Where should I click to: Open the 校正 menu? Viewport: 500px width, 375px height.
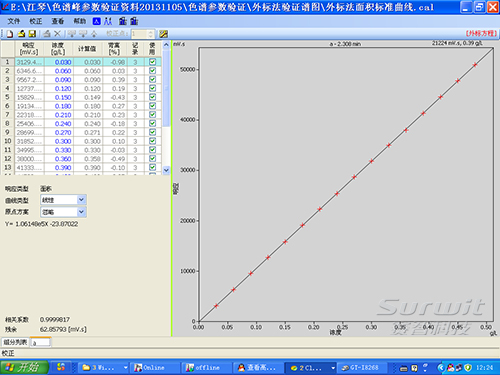pyautogui.click(x=36, y=21)
